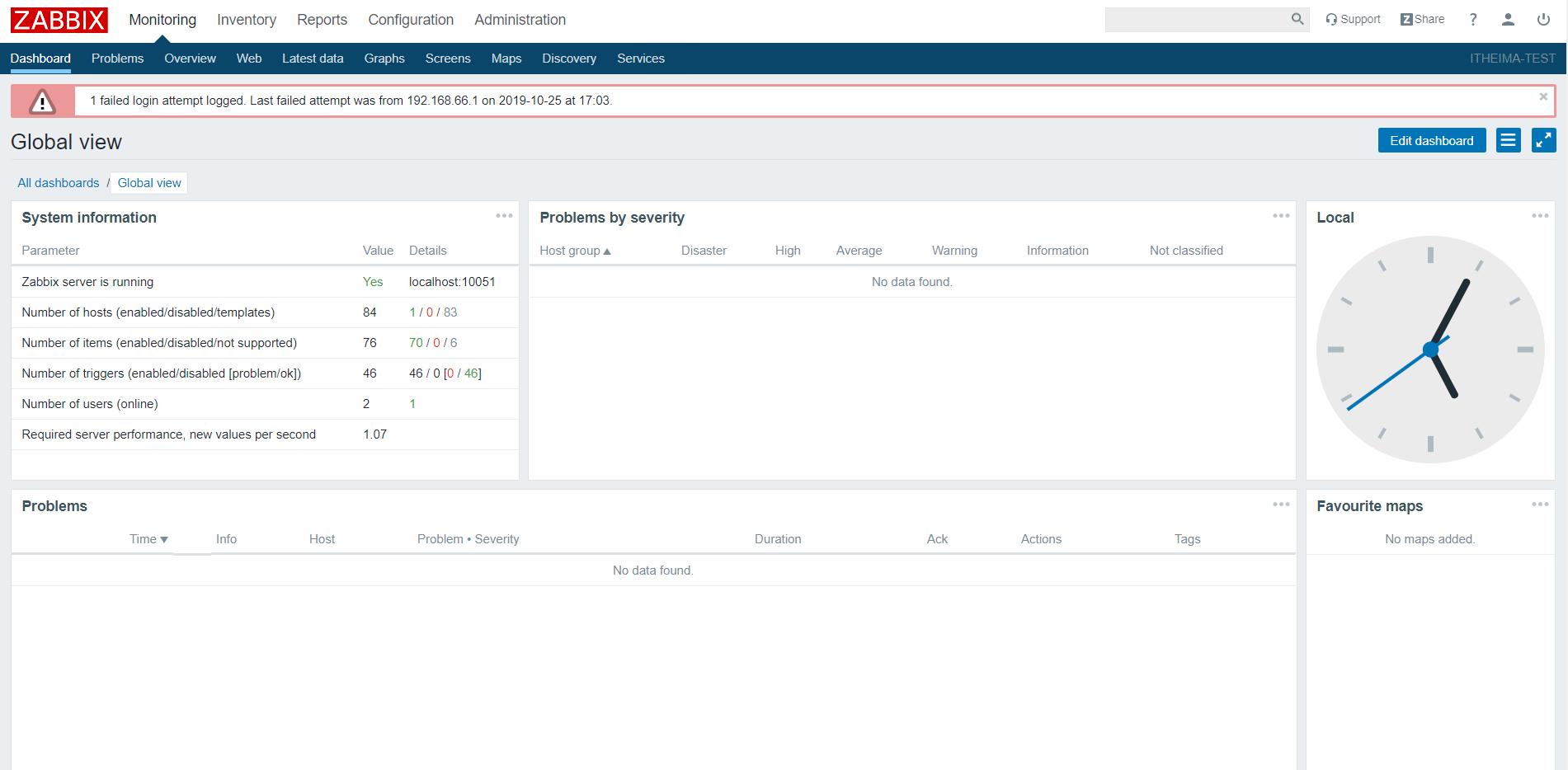This screenshot has height=770, width=1568.
Task: Click the sign out power icon
Action: point(1543,20)
